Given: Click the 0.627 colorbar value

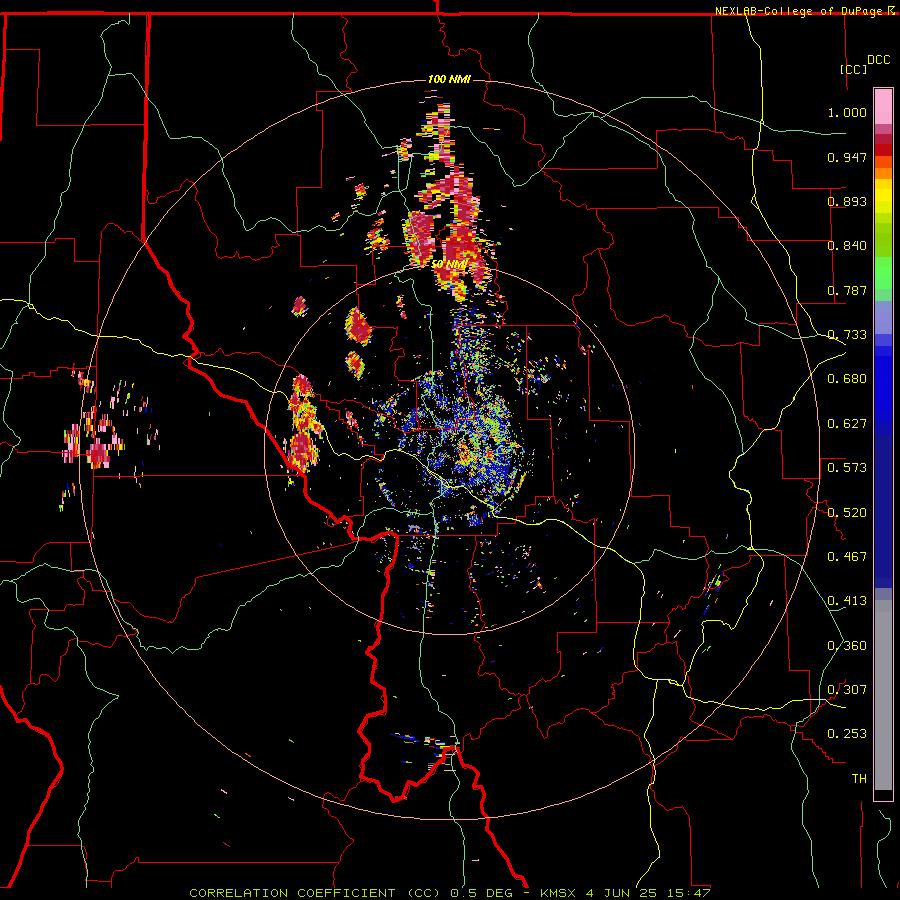Looking at the screenshot, I should 847,424.
